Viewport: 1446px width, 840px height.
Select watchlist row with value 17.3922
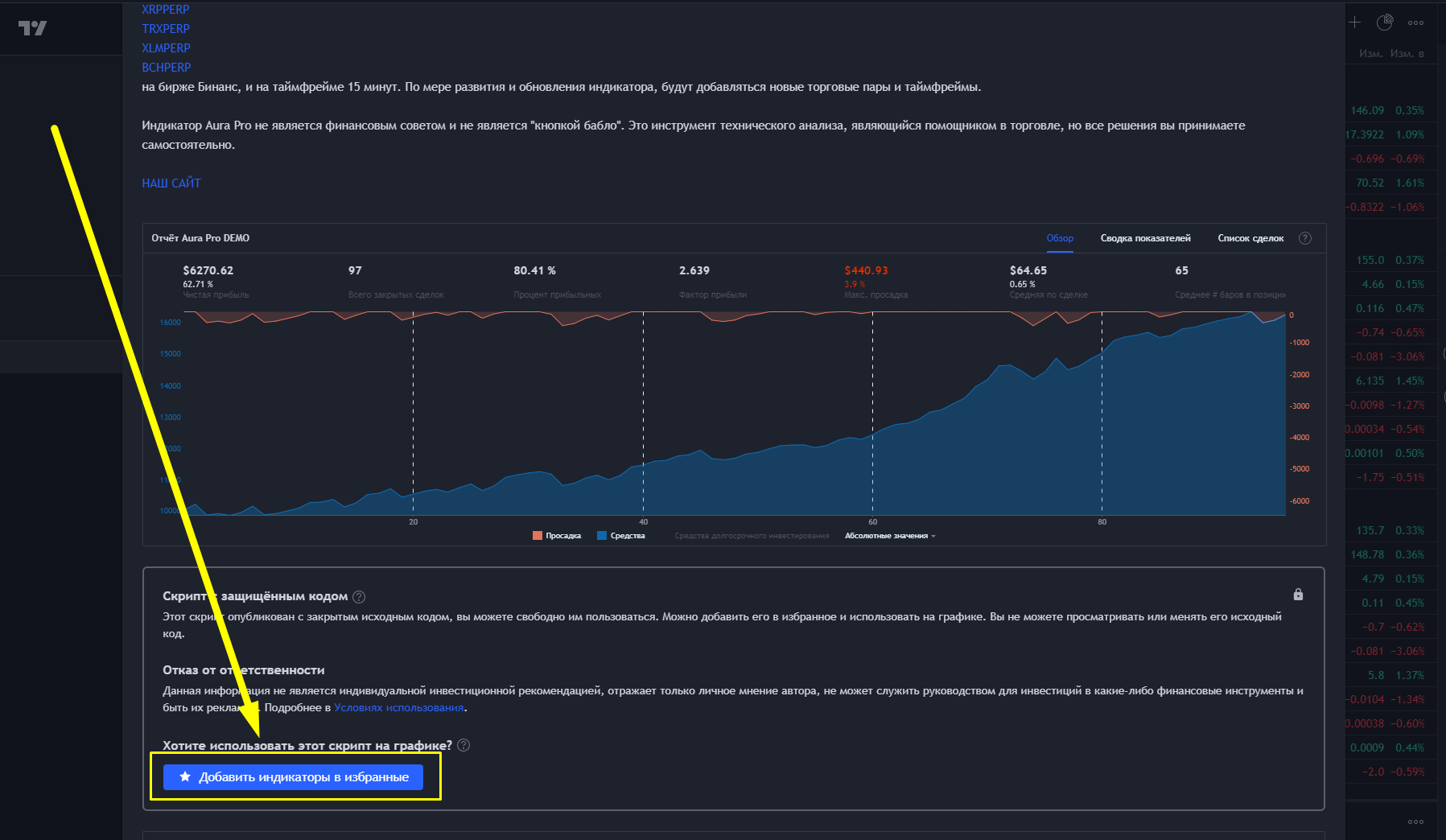tap(1390, 134)
